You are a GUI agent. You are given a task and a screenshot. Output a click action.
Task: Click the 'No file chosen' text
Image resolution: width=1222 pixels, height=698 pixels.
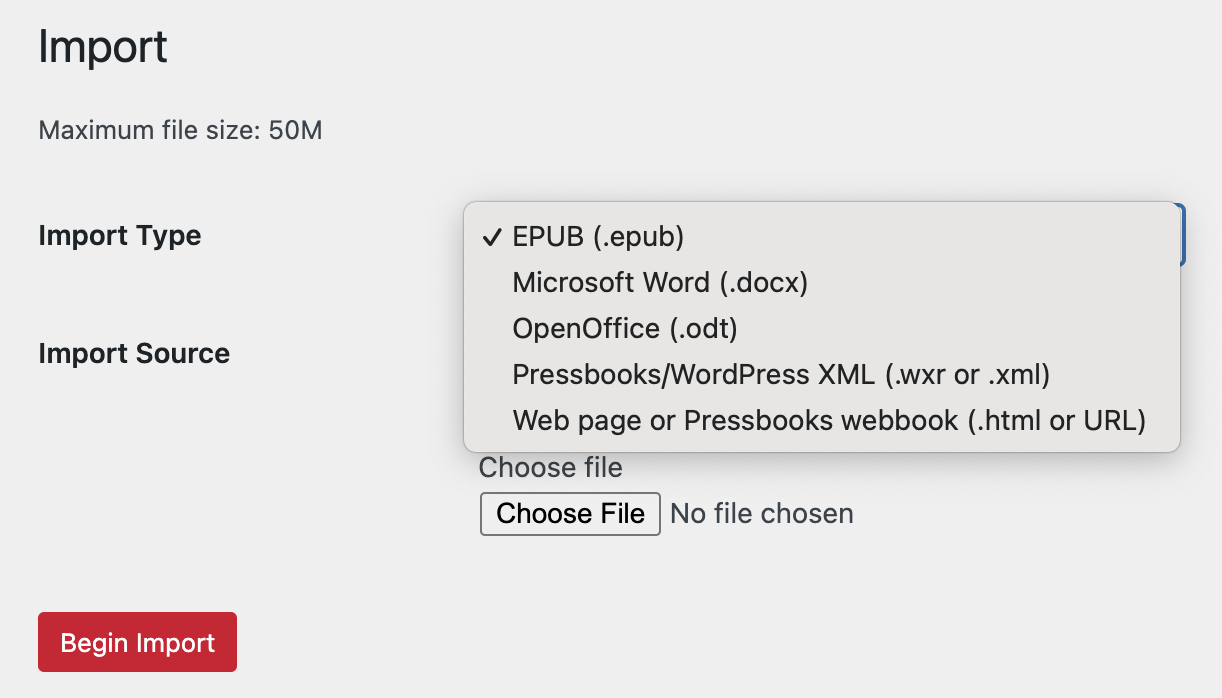click(x=762, y=514)
